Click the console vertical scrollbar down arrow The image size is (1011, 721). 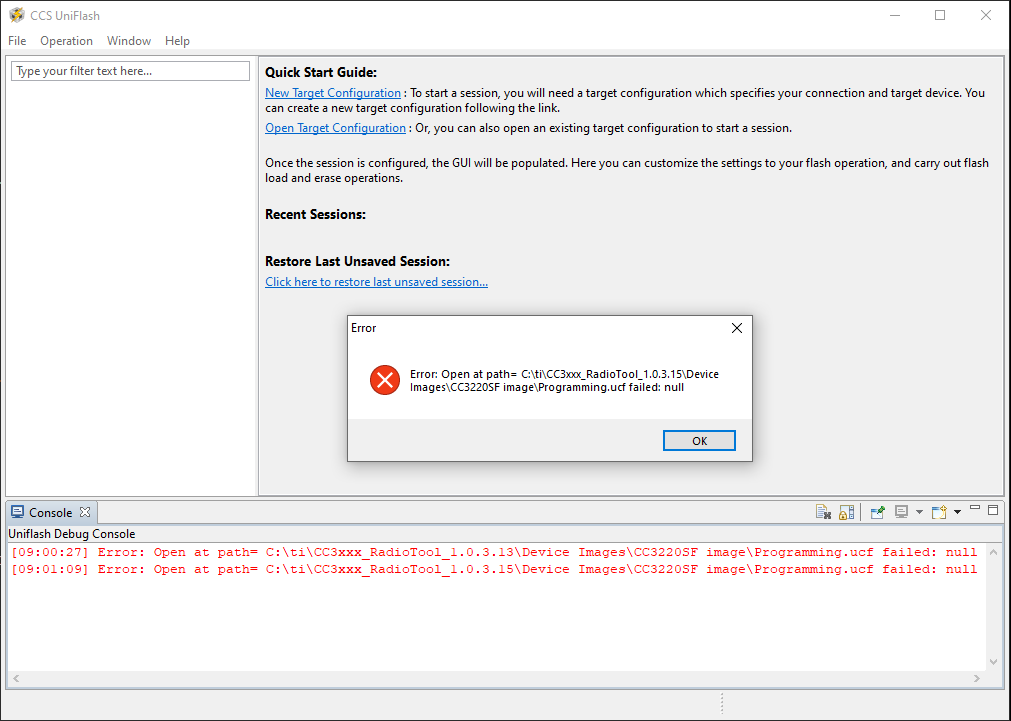click(993, 662)
